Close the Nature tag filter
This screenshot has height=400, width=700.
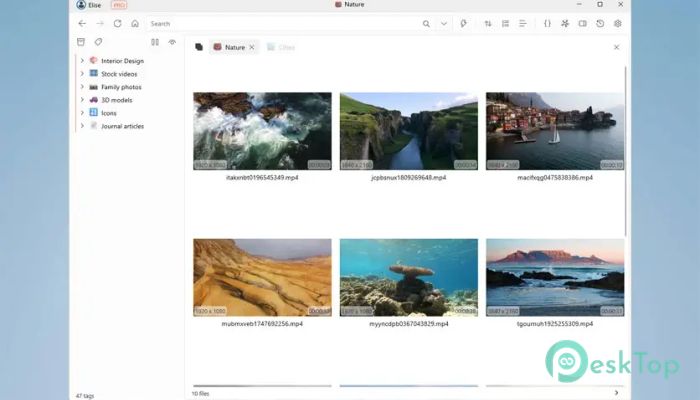click(252, 47)
